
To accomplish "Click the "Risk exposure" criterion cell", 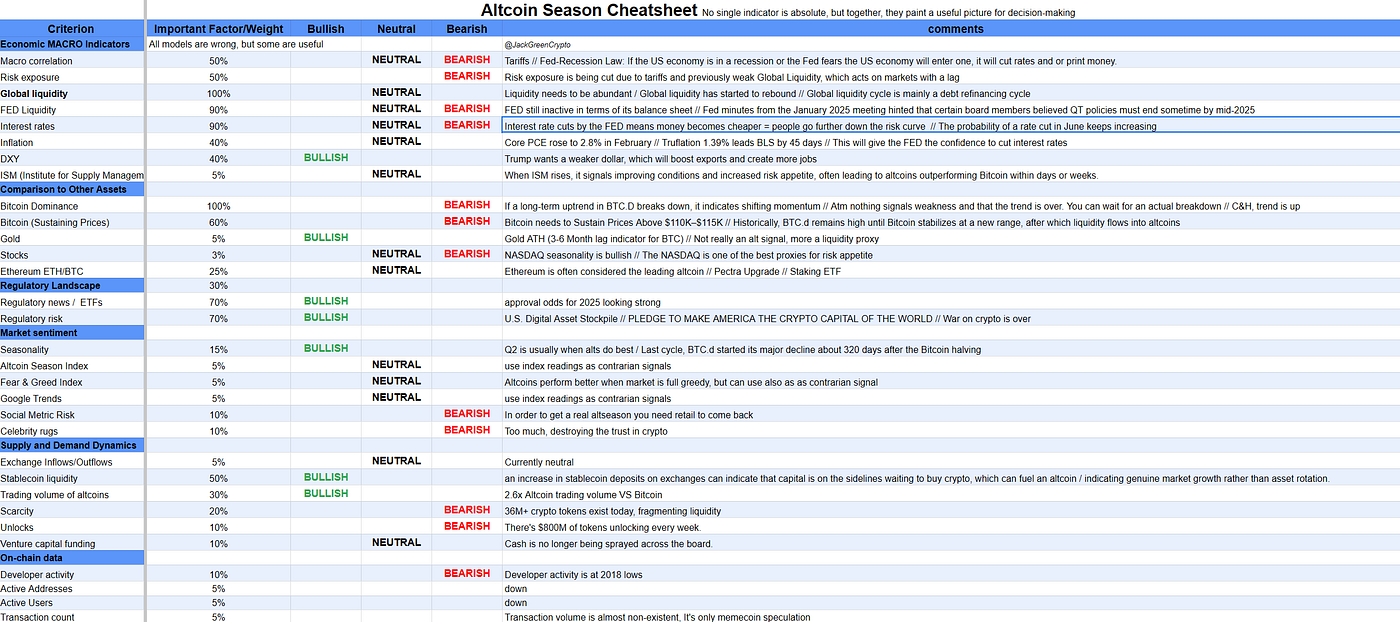I will [x=72, y=77].
